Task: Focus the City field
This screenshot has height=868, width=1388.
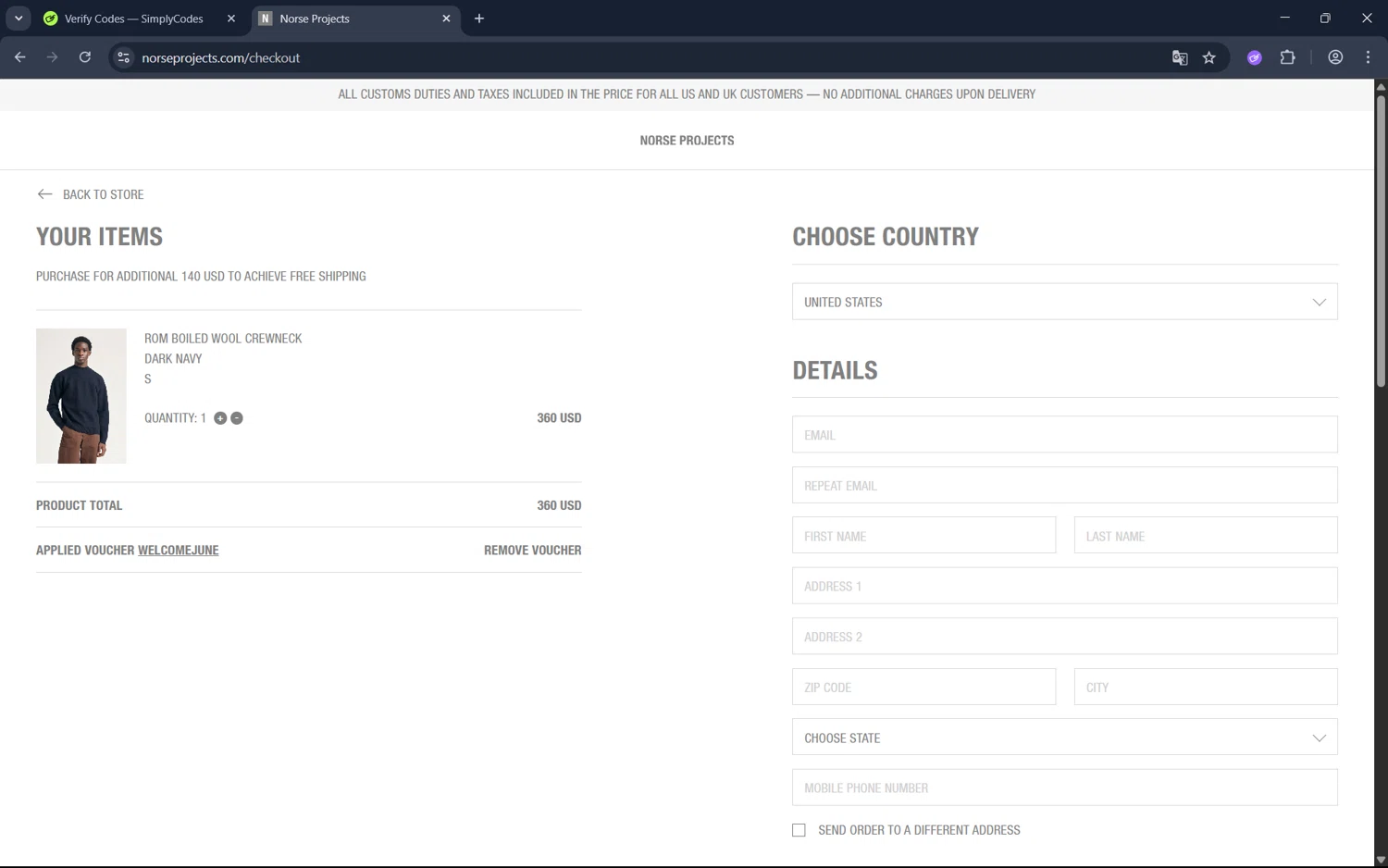Action: pyautogui.click(x=1206, y=687)
